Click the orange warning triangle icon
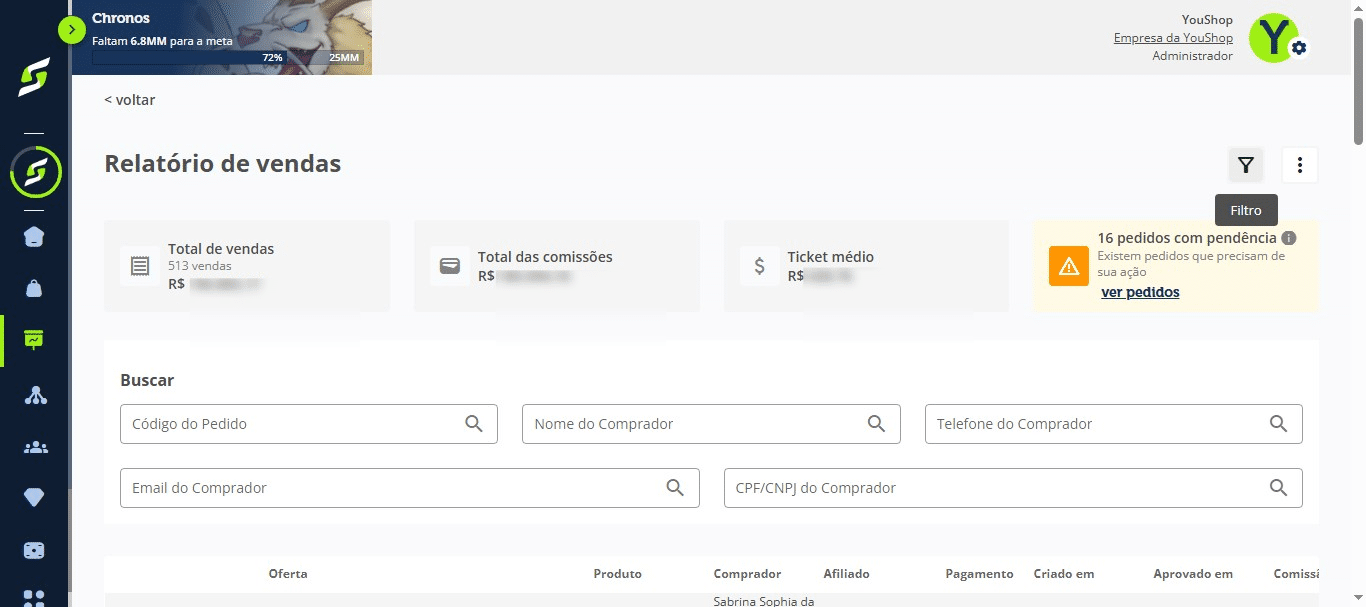Screen dimensions: 1366x607 tap(1069, 266)
